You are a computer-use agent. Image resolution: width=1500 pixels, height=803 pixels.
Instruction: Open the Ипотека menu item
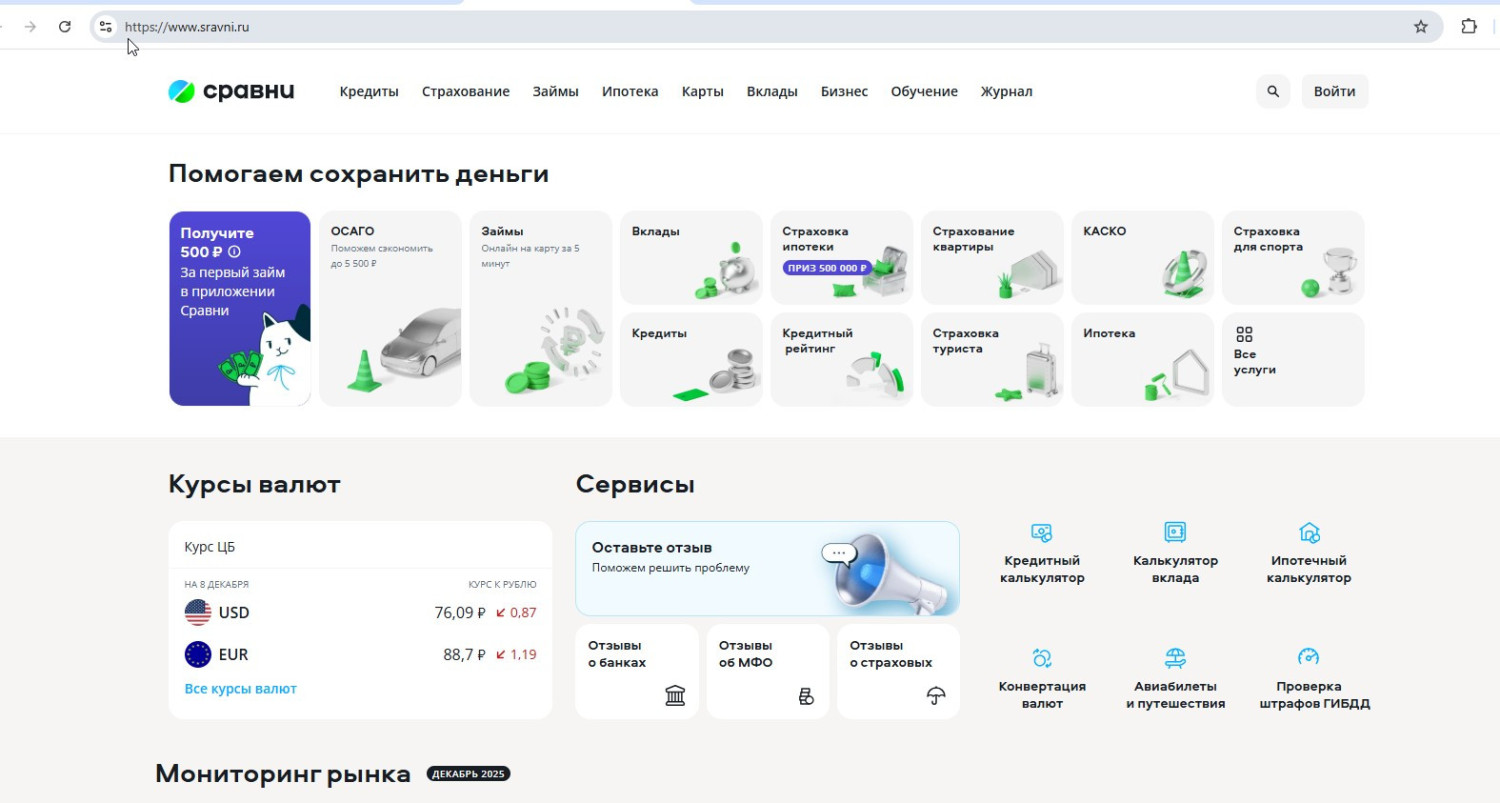[629, 91]
